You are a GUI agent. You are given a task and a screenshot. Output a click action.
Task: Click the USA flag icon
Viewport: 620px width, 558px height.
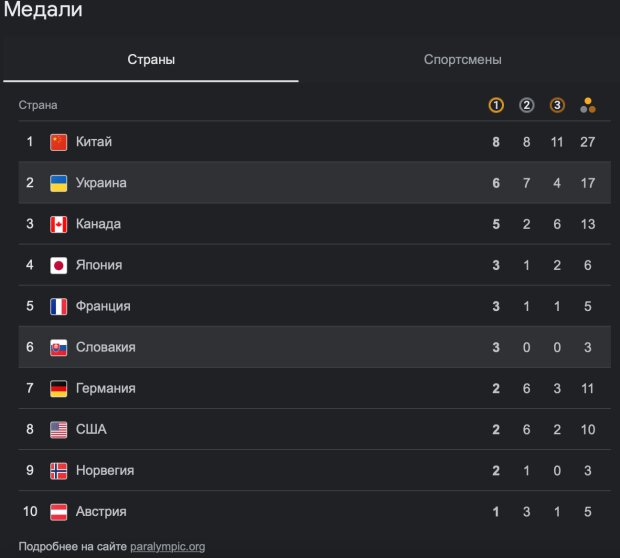coord(59,429)
